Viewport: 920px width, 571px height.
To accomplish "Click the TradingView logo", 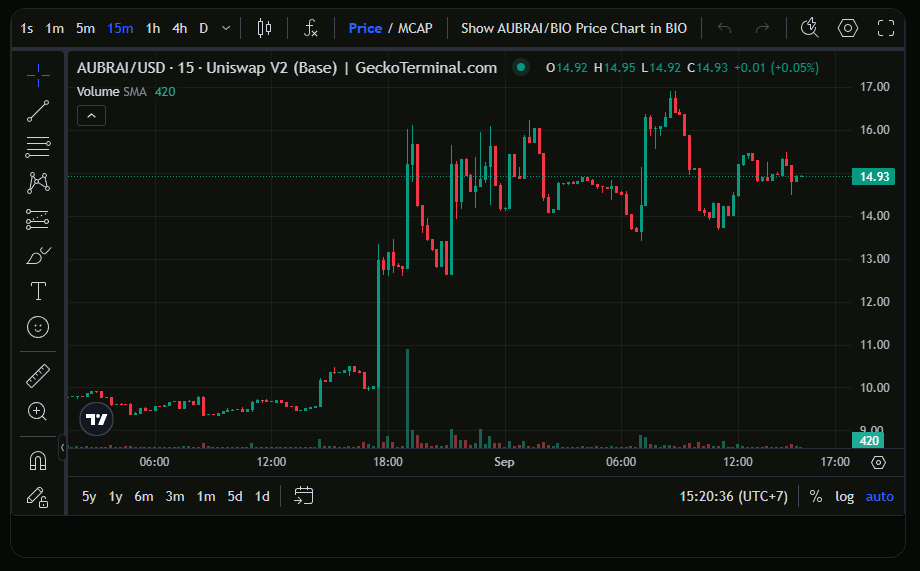I will click(x=96, y=419).
